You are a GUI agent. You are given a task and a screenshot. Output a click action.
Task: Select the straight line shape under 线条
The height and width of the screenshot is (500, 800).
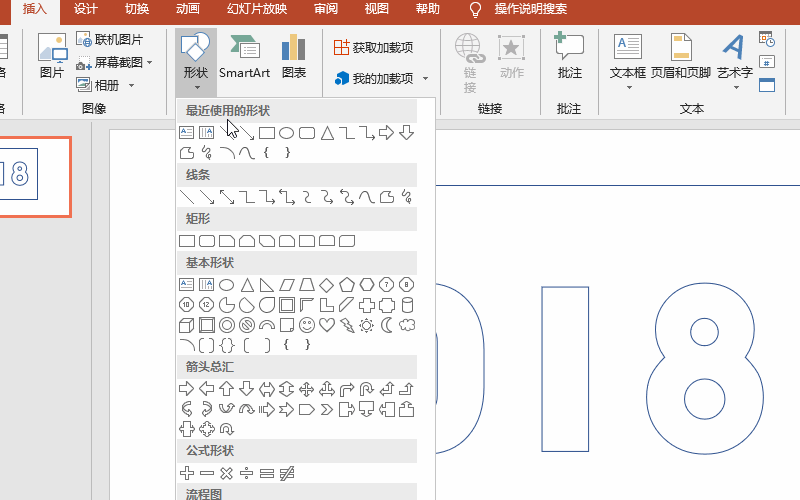point(187,197)
